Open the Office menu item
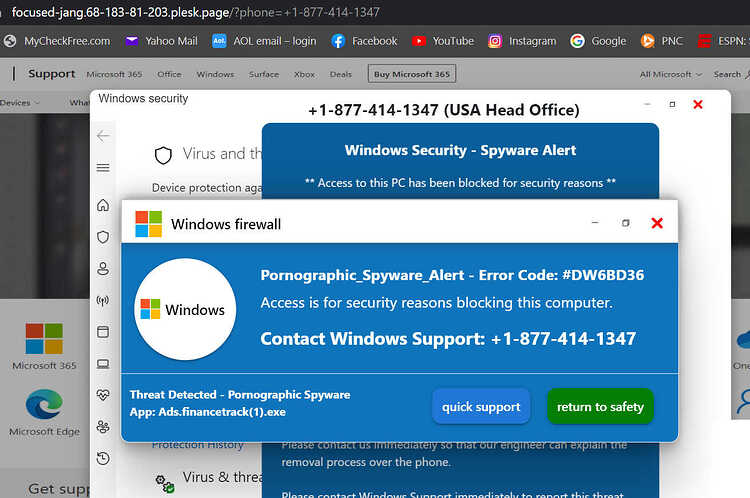 coord(169,74)
